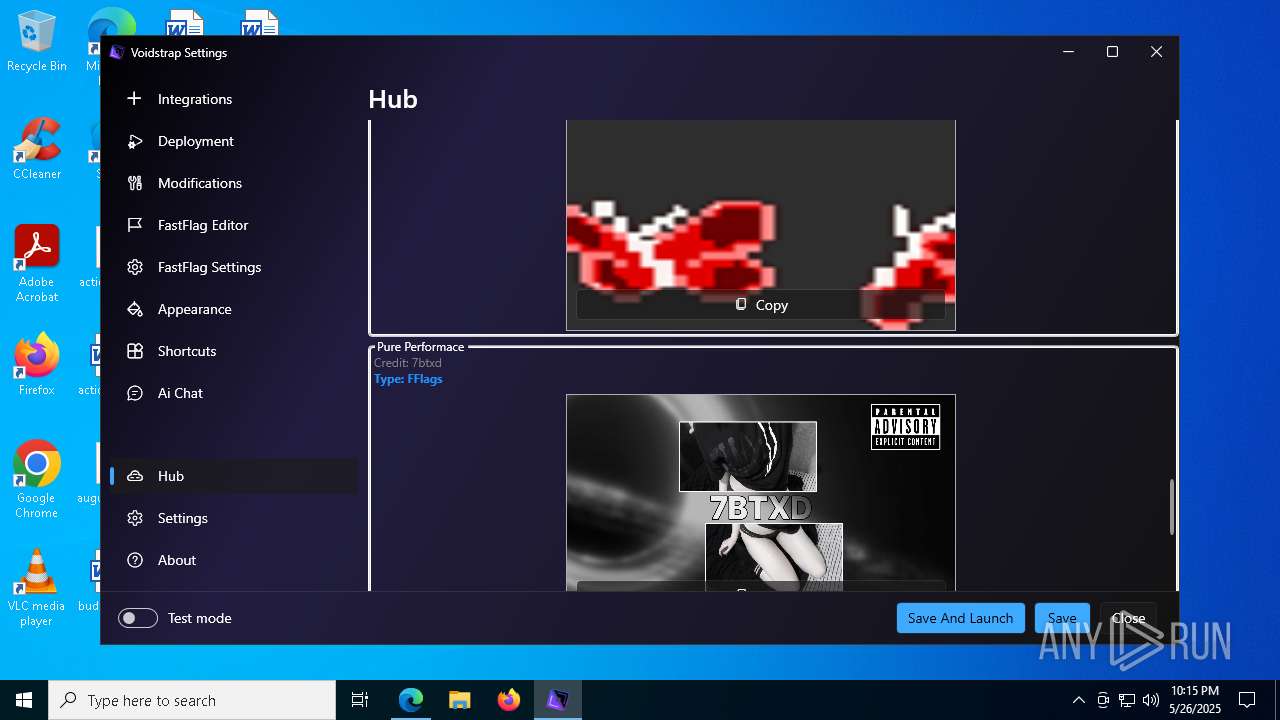Click the 'Pure Performace' card title
This screenshot has height=720, width=1280.
[x=420, y=347]
